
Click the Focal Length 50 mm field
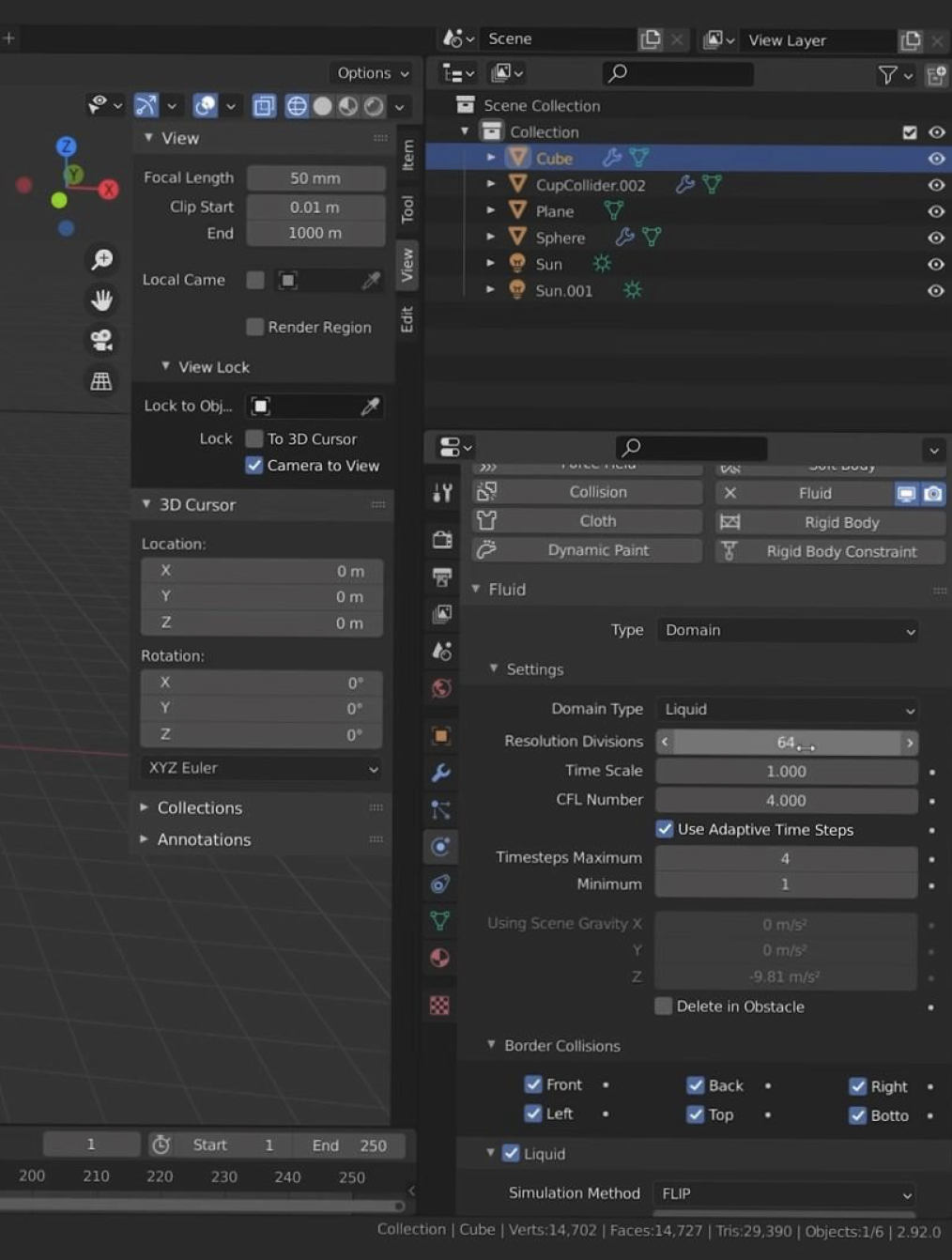[315, 178]
